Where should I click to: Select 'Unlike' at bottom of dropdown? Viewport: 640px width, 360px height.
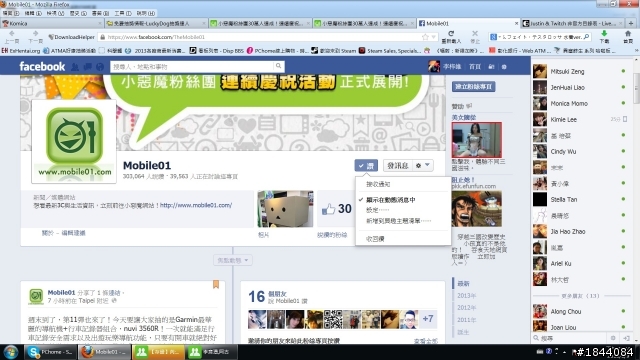tap(375, 239)
